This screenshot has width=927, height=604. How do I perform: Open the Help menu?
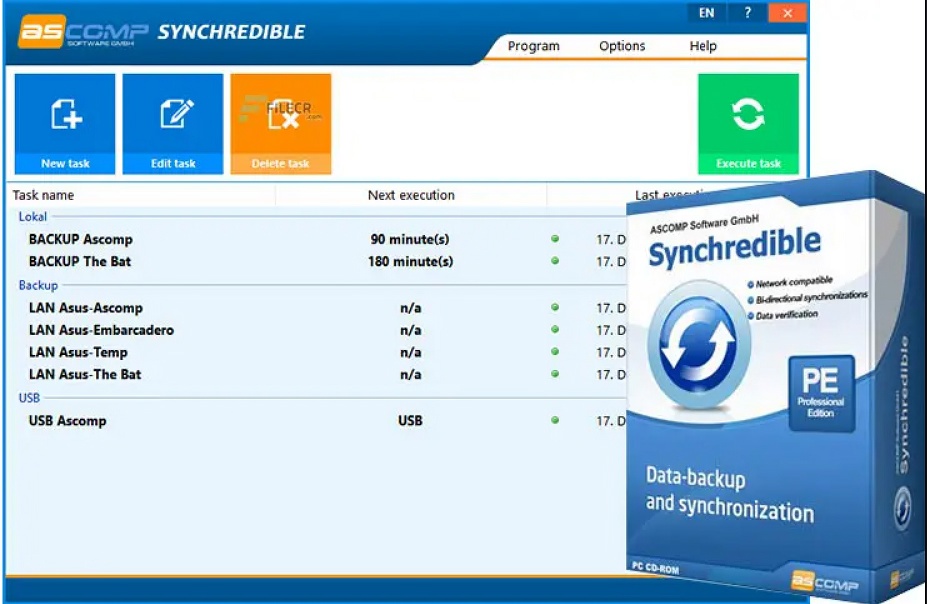pos(703,46)
